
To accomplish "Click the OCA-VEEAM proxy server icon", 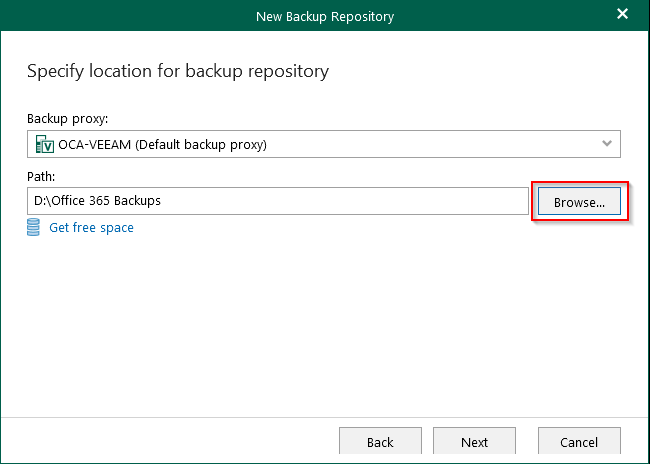I will (45, 144).
